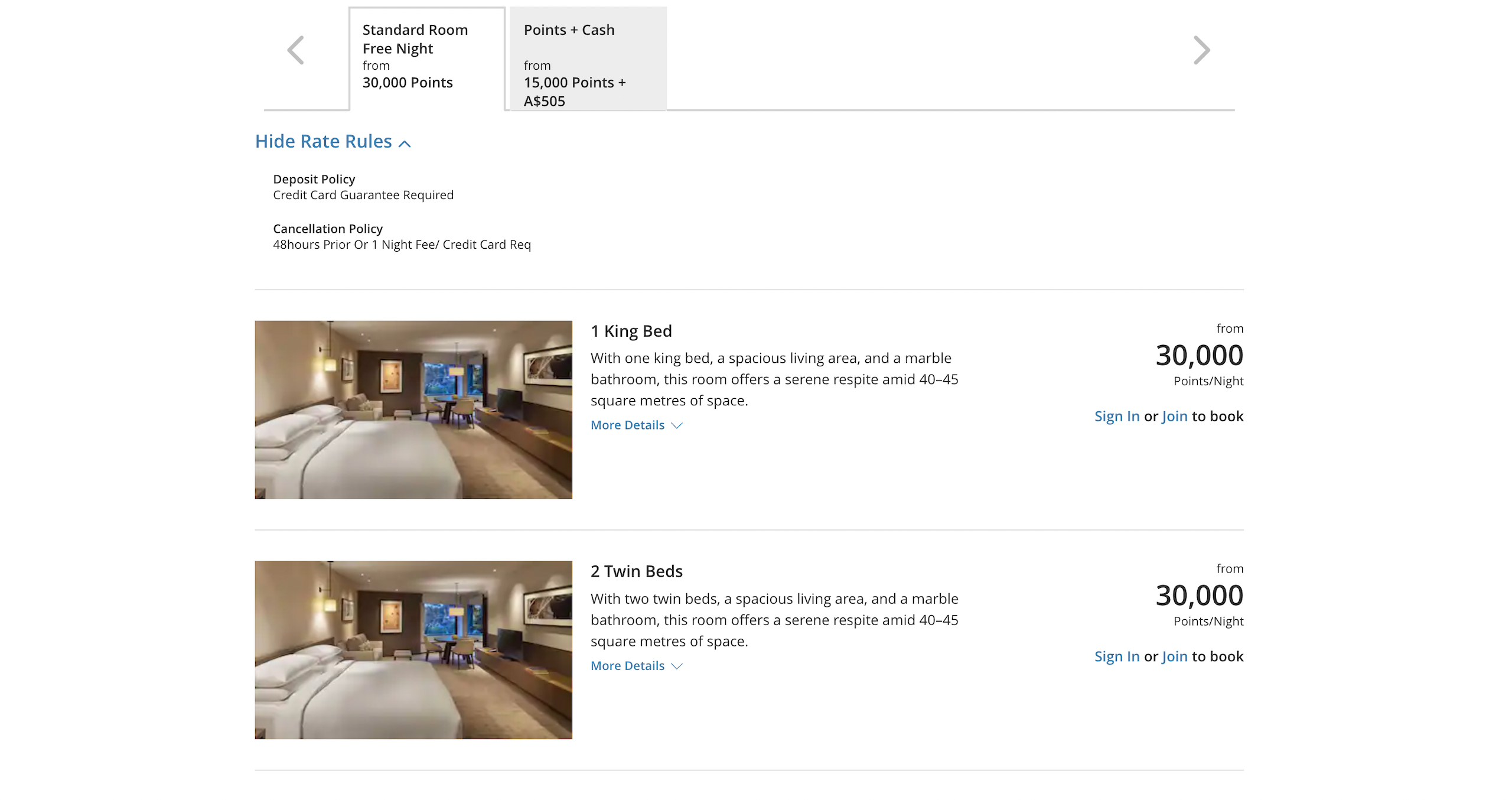The width and height of the screenshot is (1512, 800).
Task: Collapse rate rules via the chevron-up icon
Action: tap(405, 144)
